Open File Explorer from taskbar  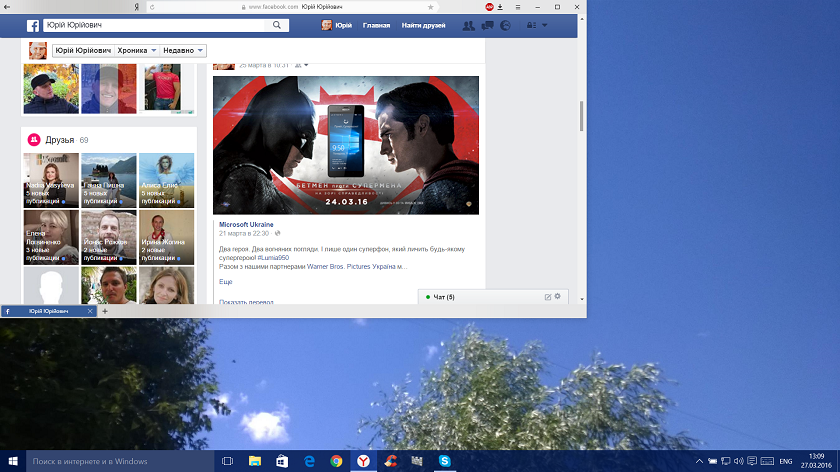255,461
